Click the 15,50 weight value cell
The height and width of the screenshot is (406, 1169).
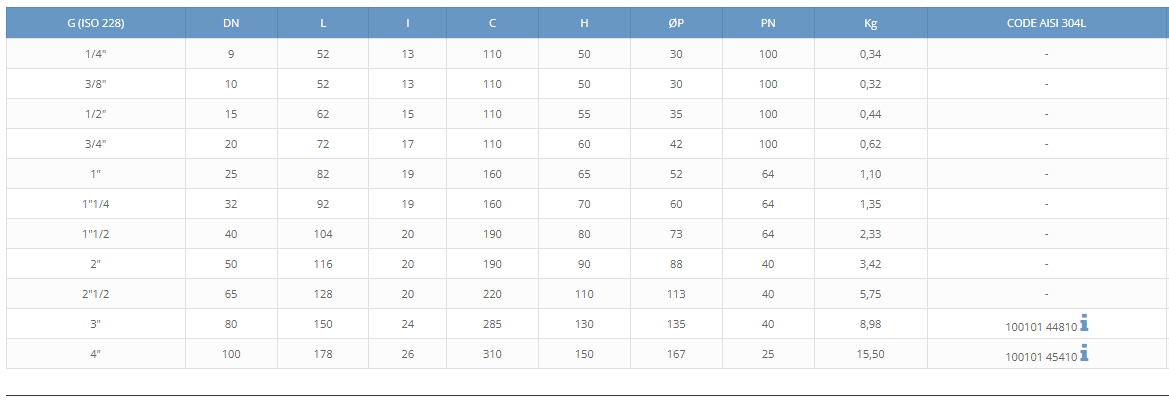point(871,354)
